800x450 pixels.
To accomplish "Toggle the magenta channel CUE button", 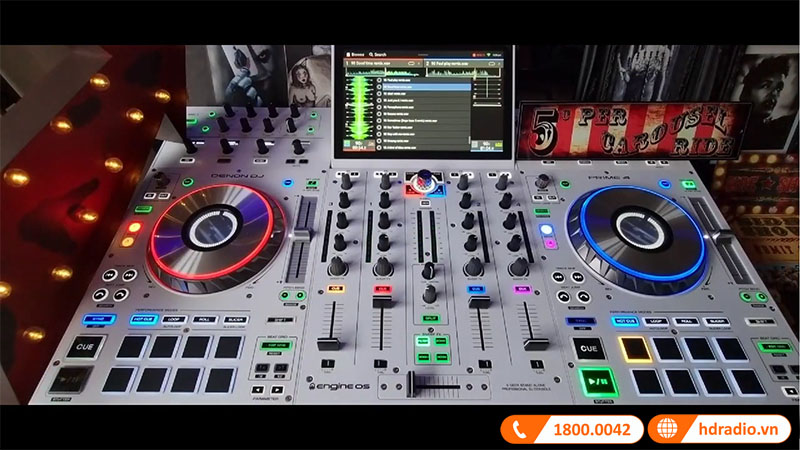I will coord(521,289).
